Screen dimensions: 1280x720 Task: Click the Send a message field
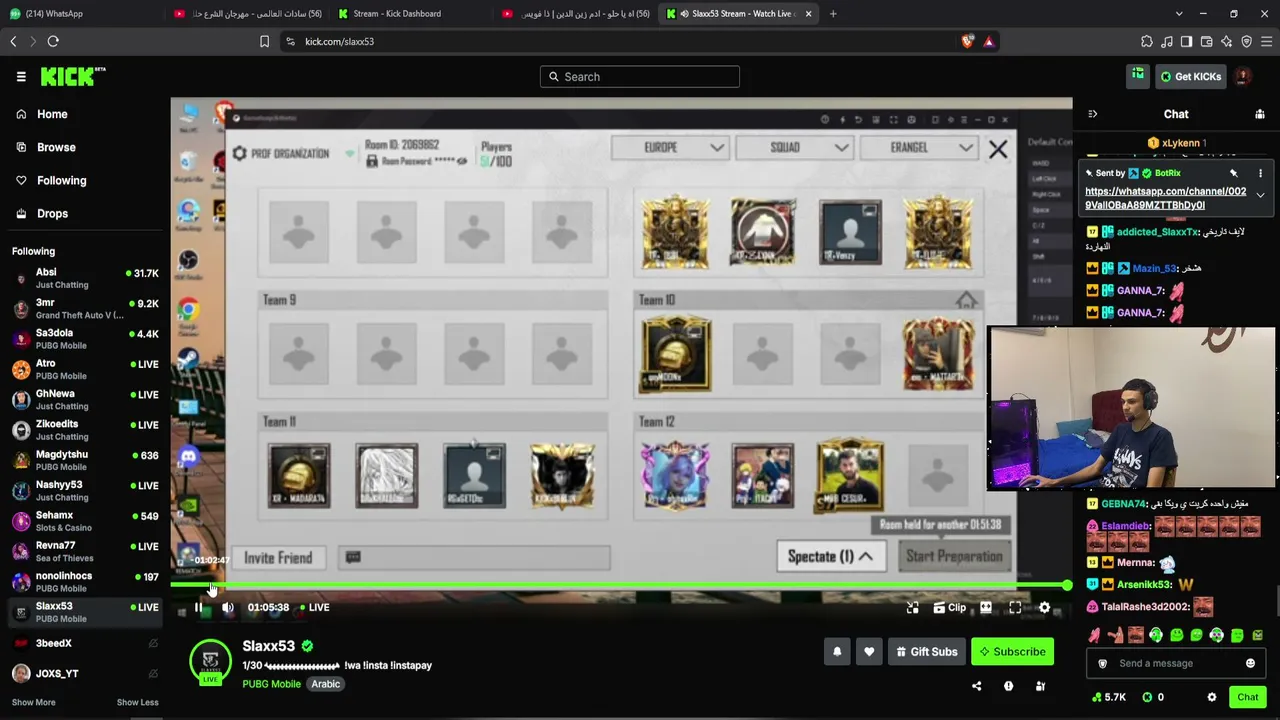(1176, 663)
